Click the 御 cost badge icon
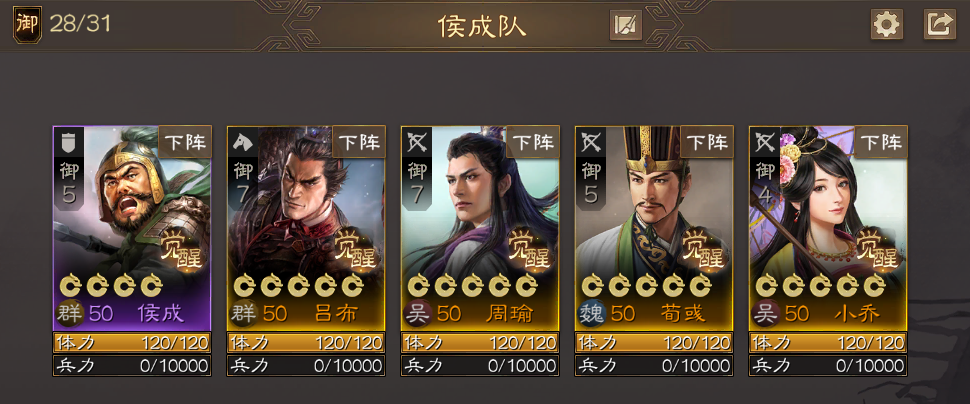Image resolution: width=970 pixels, height=404 pixels. pos(27,24)
